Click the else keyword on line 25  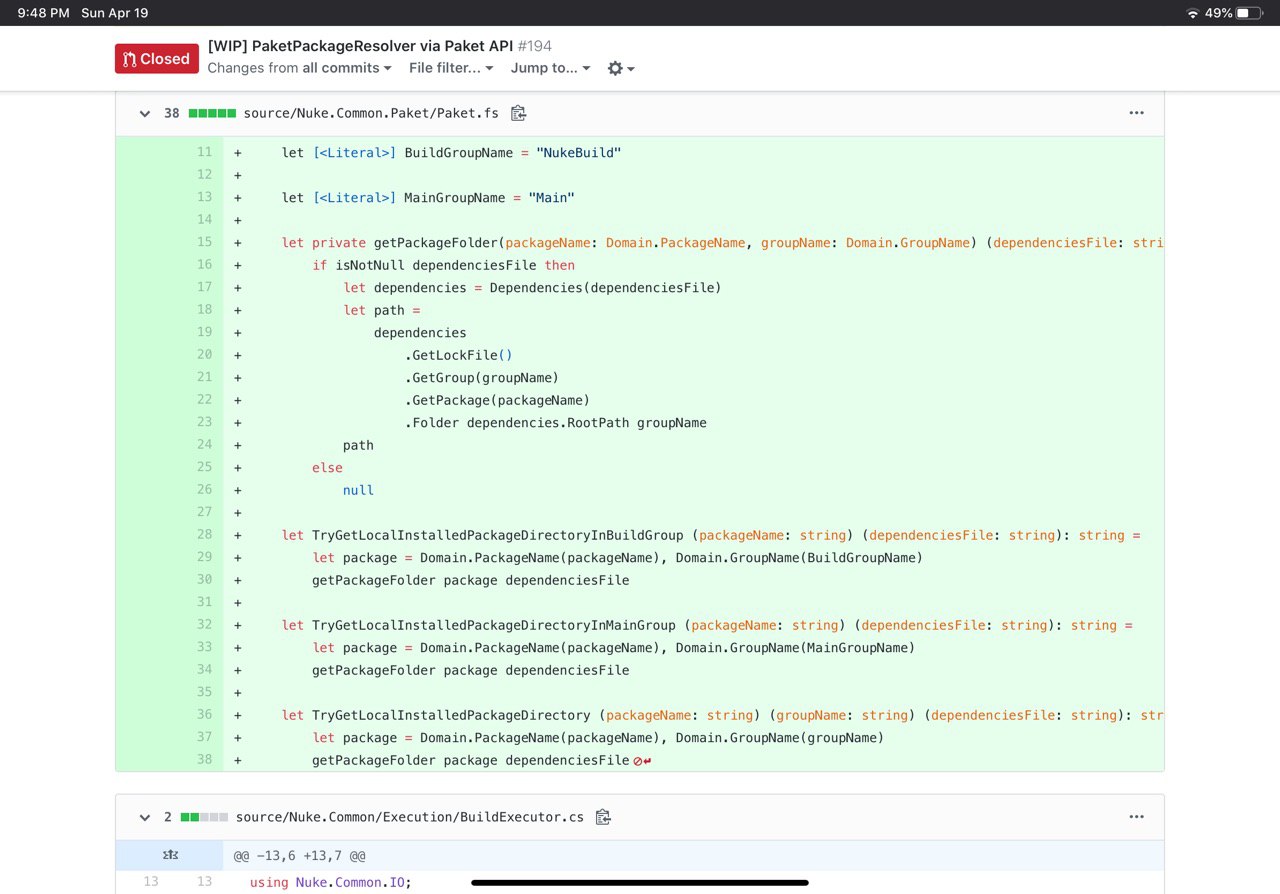coord(327,468)
